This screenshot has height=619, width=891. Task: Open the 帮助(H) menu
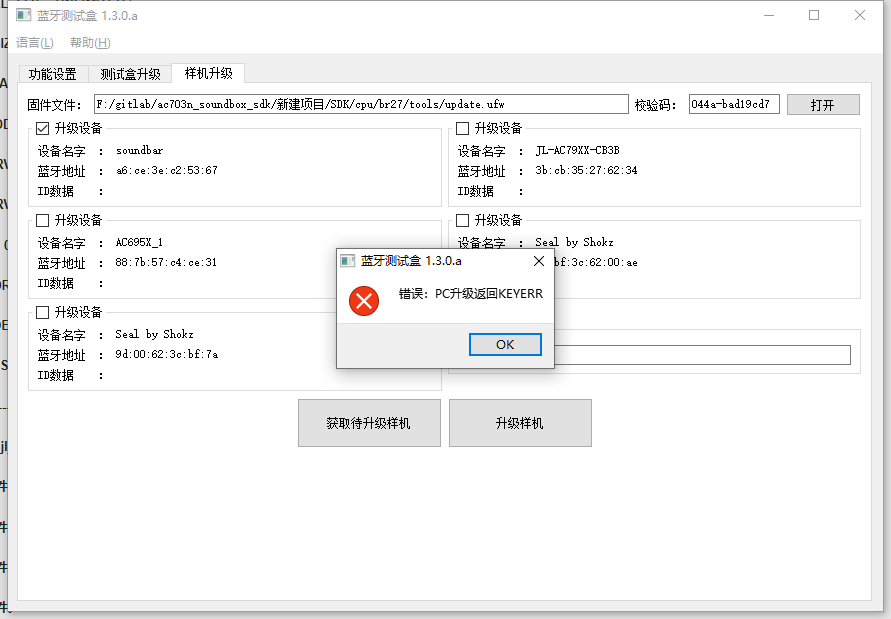90,43
